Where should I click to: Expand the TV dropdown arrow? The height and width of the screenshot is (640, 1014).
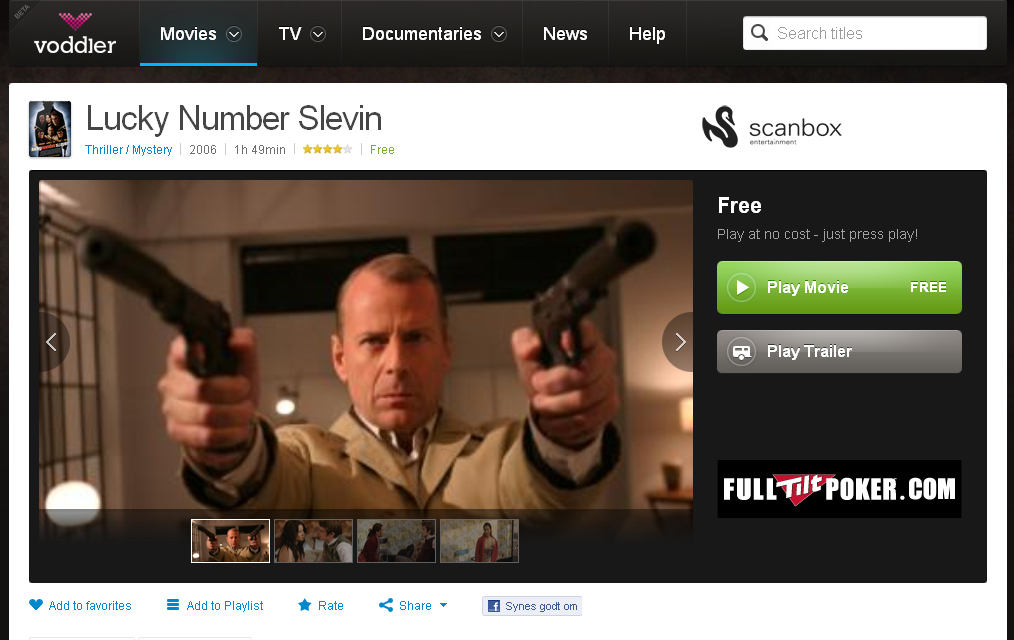tap(318, 34)
